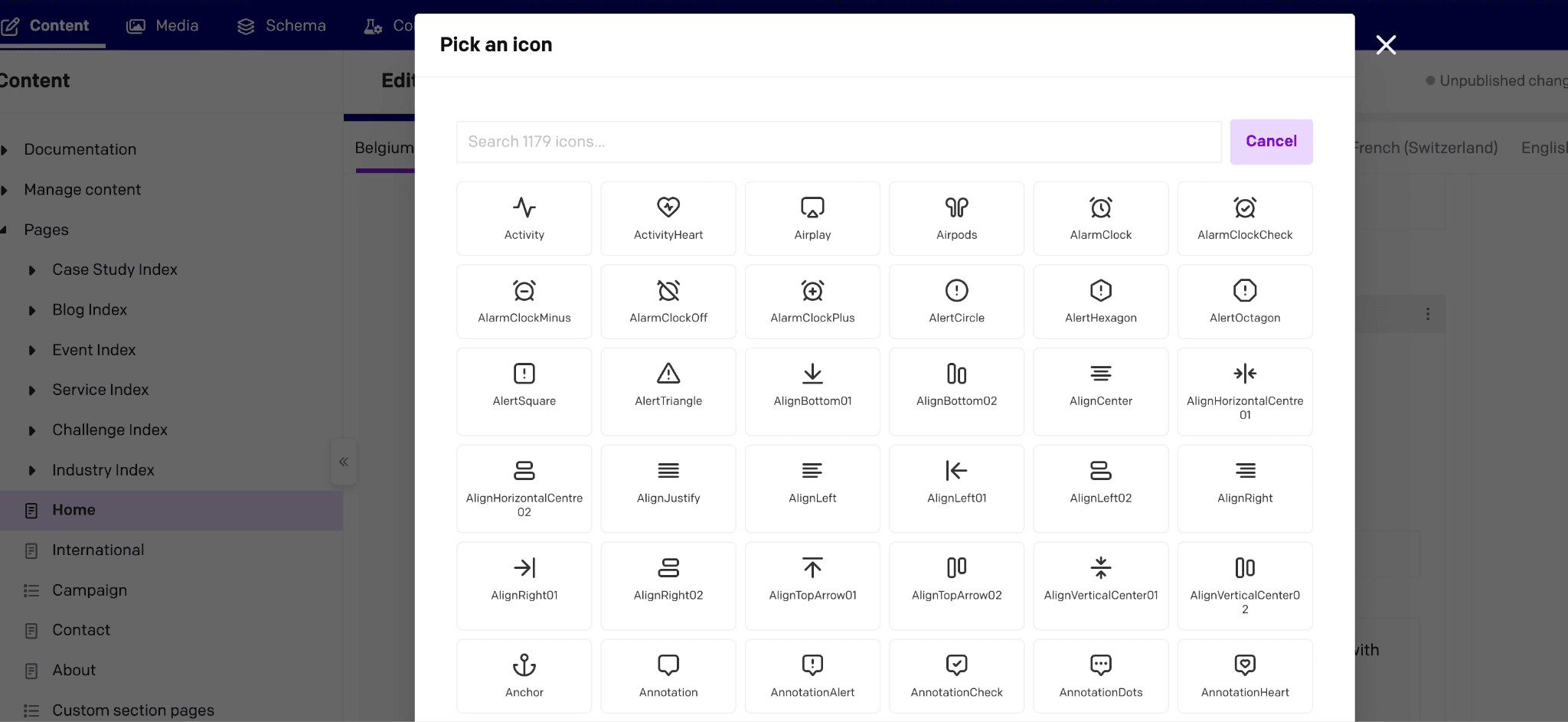Pick the AnnotationHeart icon

tap(1245, 676)
